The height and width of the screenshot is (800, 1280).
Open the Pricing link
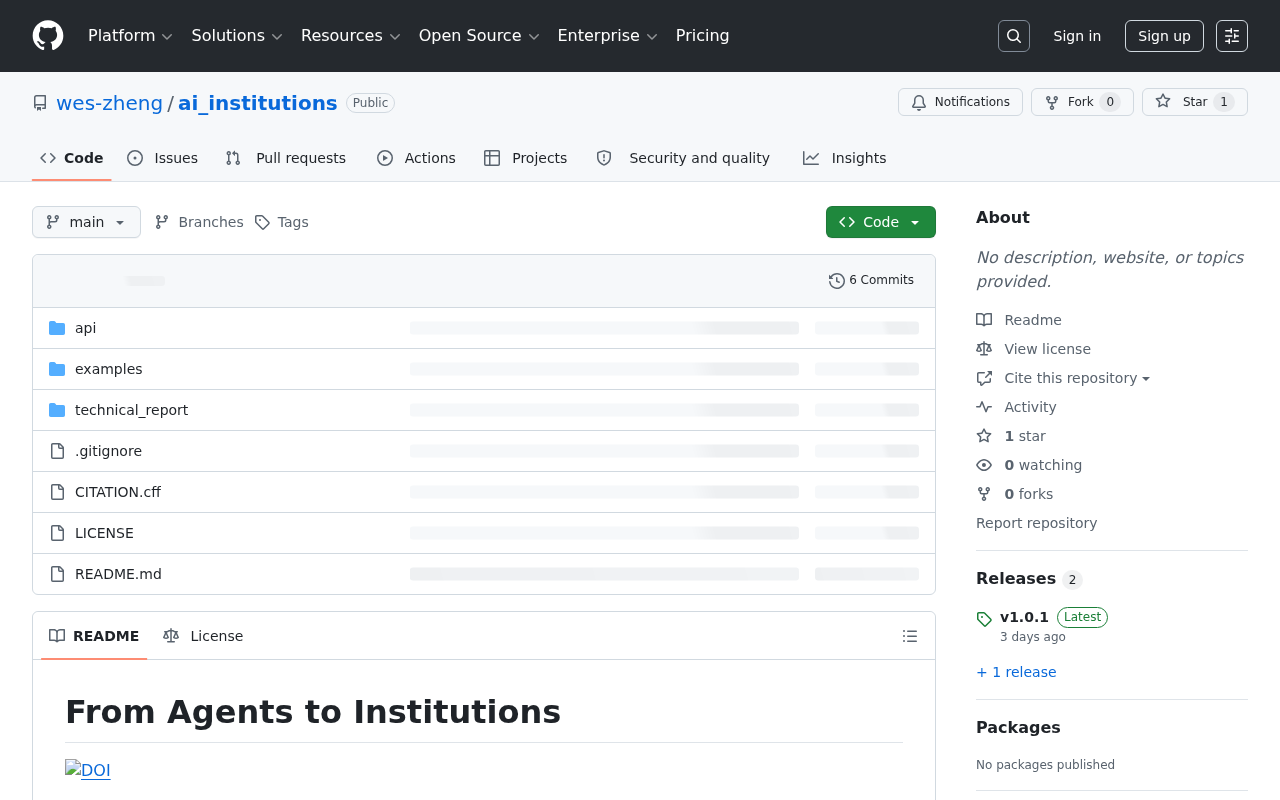point(703,36)
